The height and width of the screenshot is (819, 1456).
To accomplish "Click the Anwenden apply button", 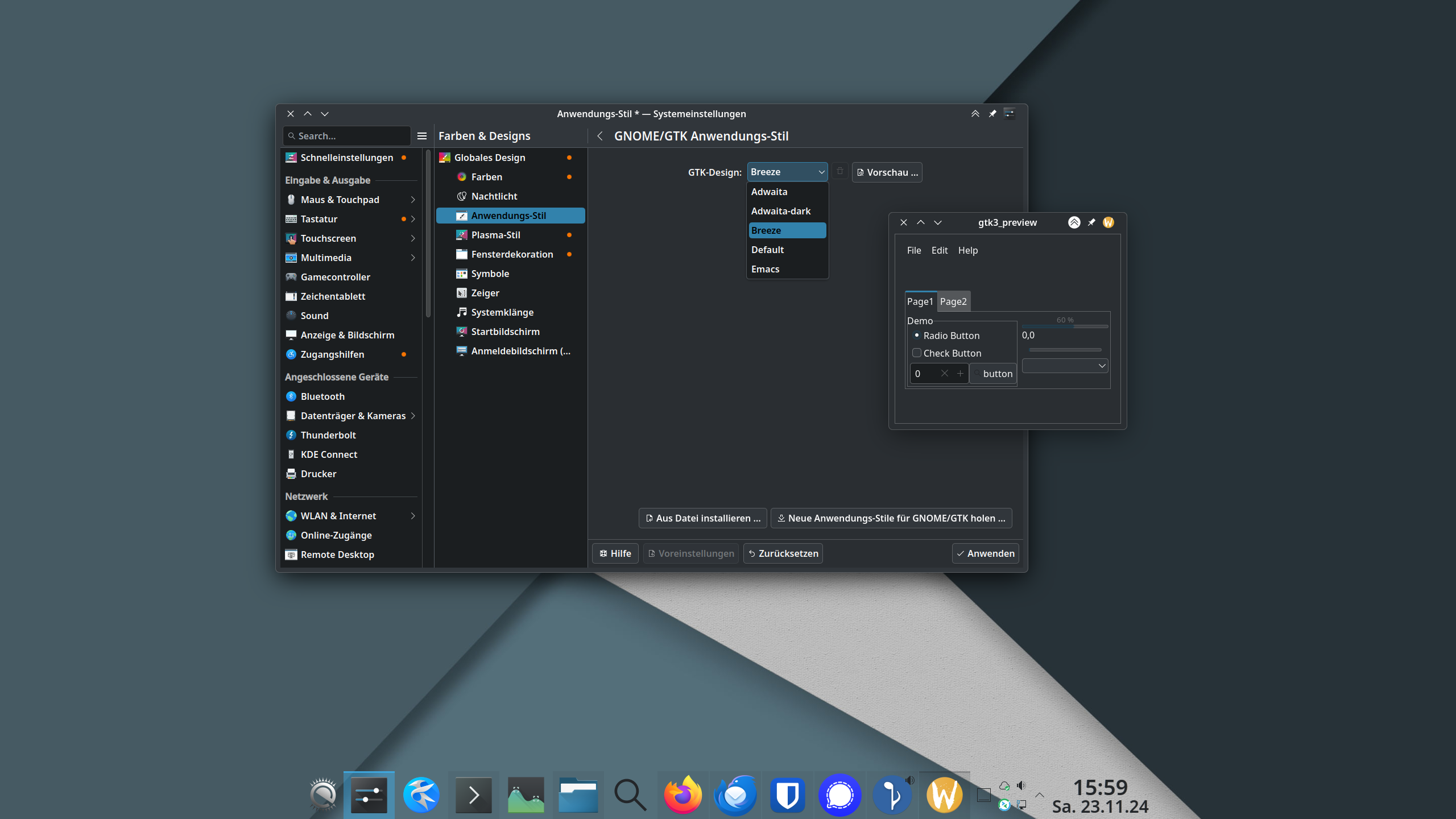I will (x=985, y=553).
